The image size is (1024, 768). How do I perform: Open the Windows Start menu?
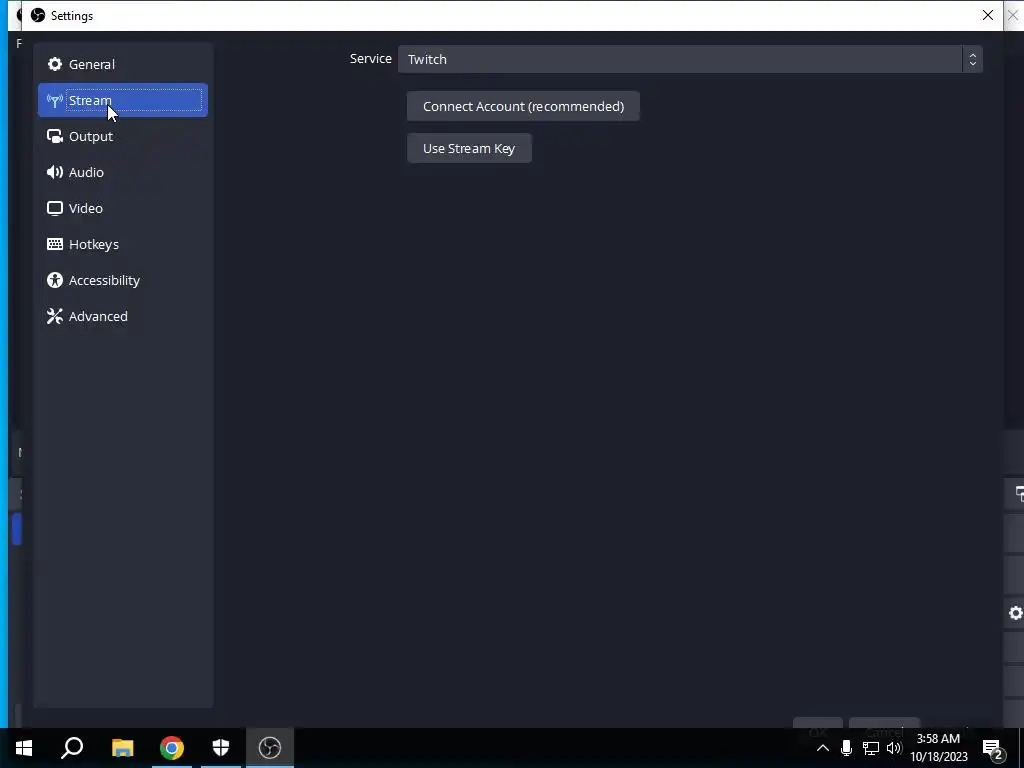[x=24, y=748]
